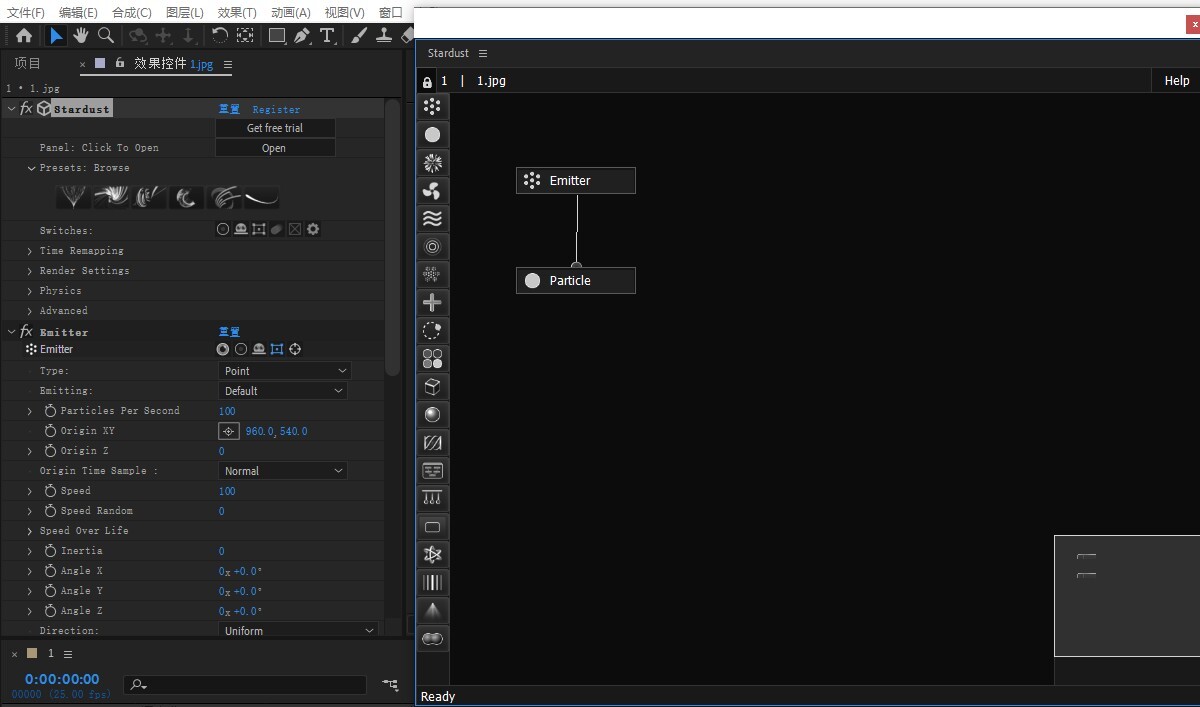Click the Get free trial button
This screenshot has width=1200, height=707.
coord(275,128)
